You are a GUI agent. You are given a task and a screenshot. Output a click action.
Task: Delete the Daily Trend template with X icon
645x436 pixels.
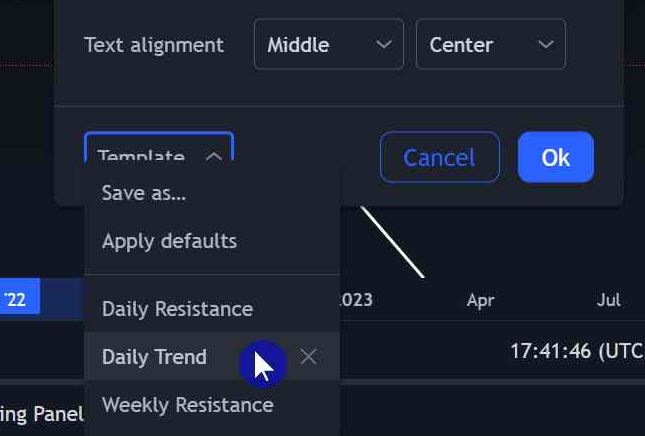[x=308, y=356]
